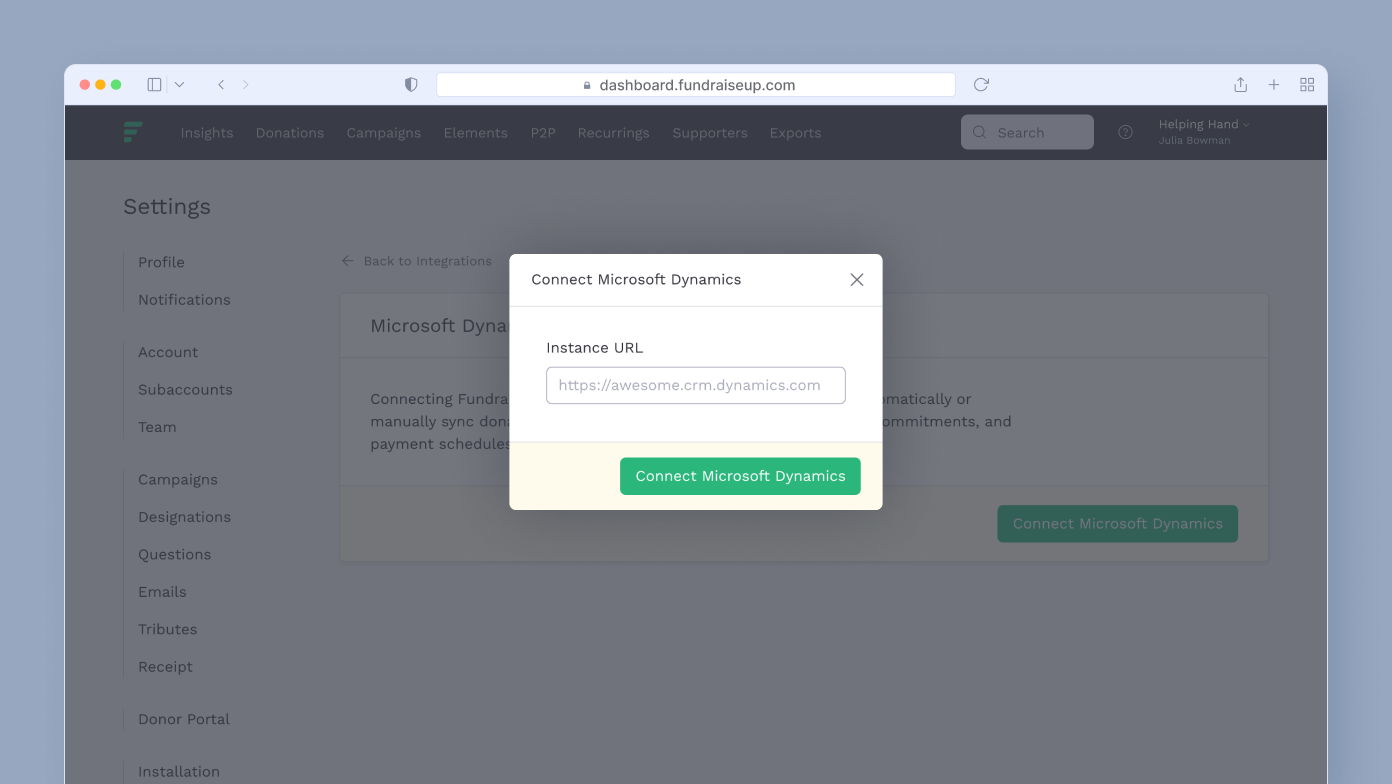Expand the Safari tab group chevron

click(x=179, y=85)
